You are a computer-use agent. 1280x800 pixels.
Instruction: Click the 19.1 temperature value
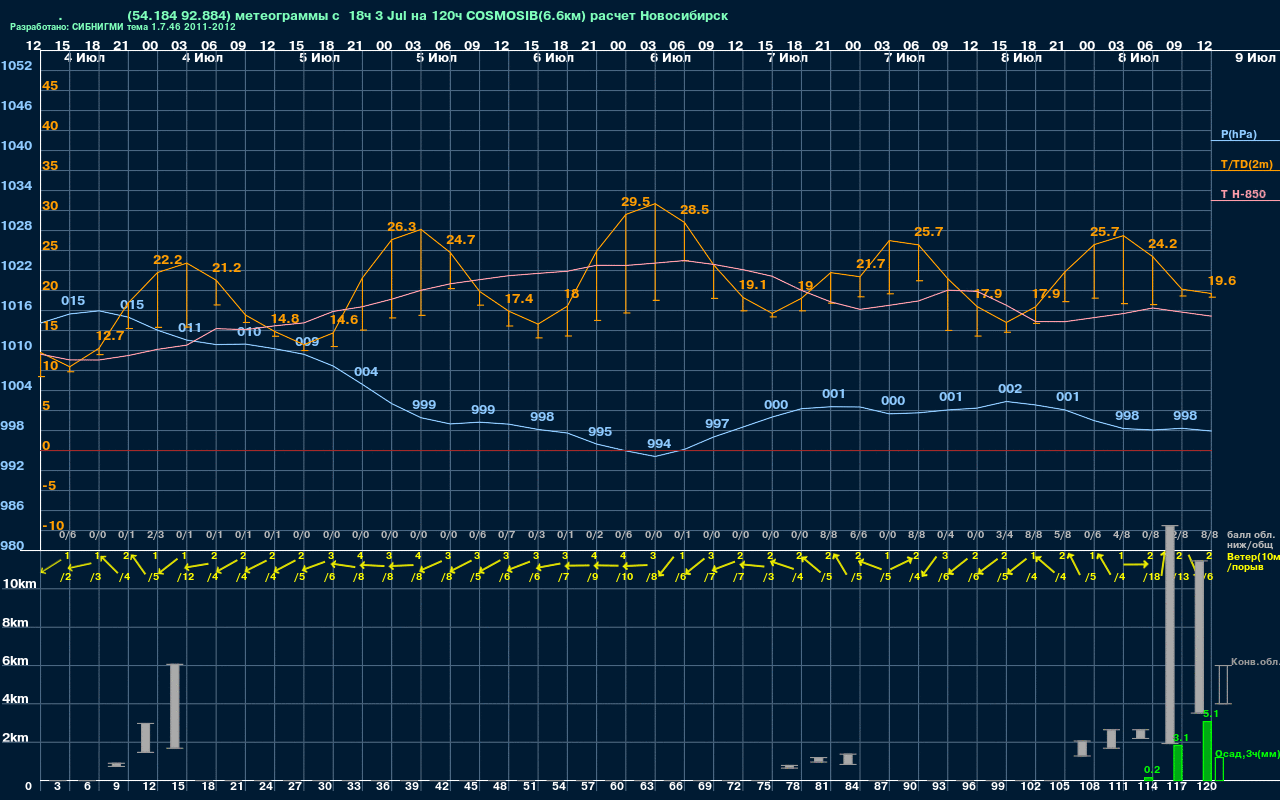[753, 285]
